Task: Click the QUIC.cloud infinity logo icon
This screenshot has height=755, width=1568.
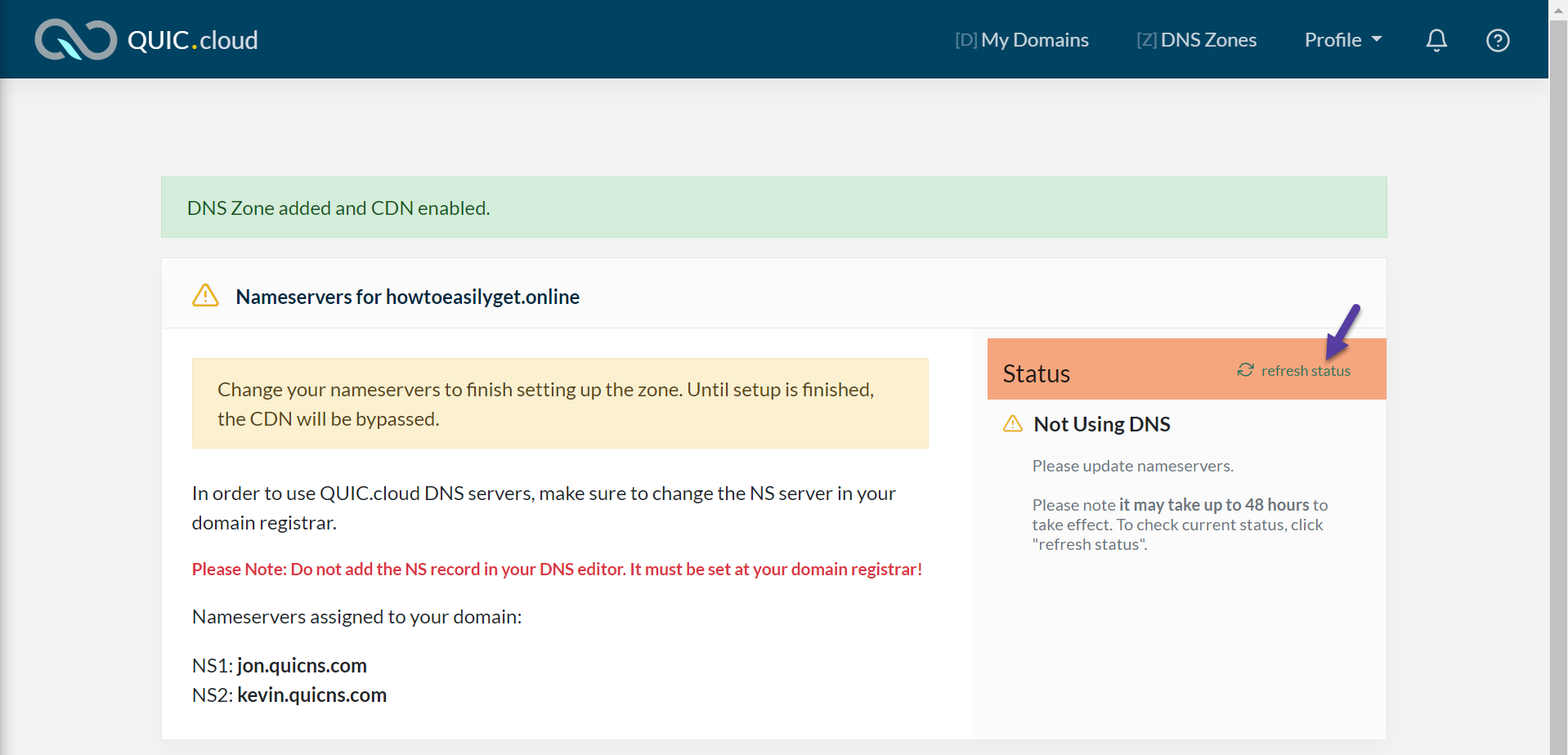Action: [x=75, y=40]
